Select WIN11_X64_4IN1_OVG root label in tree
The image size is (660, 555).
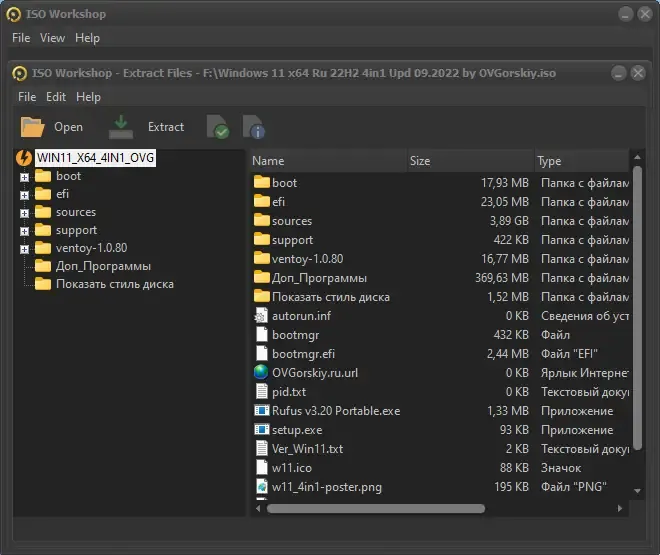click(96, 158)
